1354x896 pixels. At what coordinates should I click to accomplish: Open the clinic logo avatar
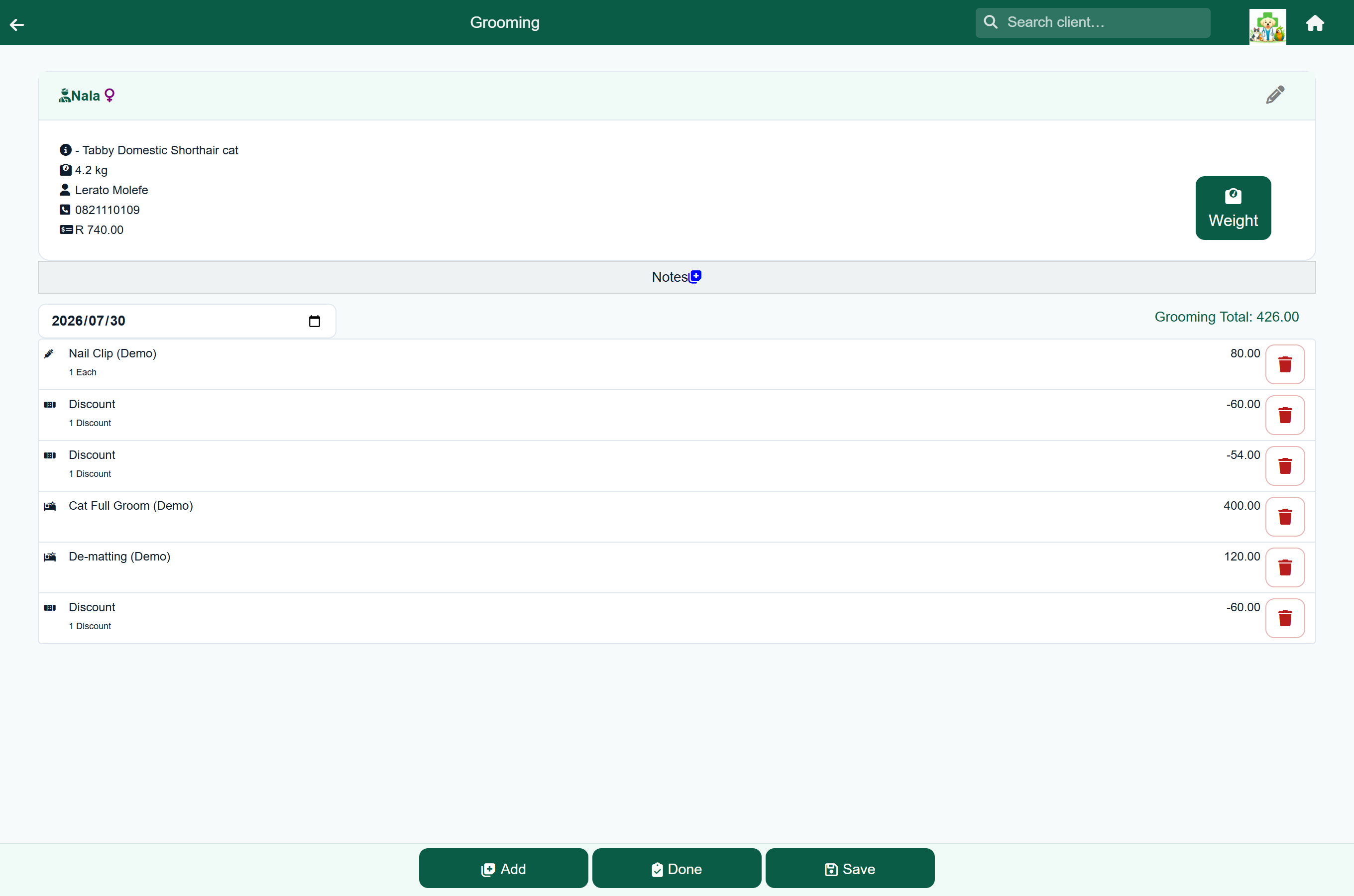pos(1267,26)
